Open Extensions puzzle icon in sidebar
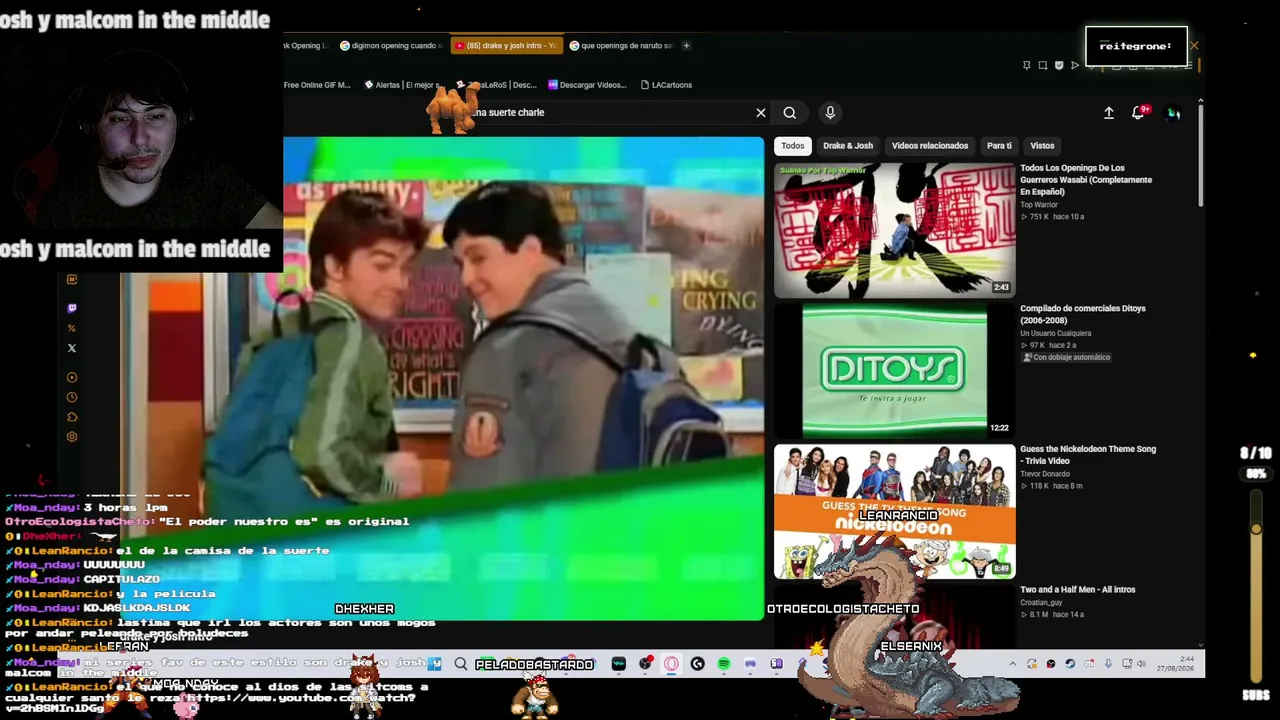Image resolution: width=1280 pixels, height=720 pixels. (71, 417)
